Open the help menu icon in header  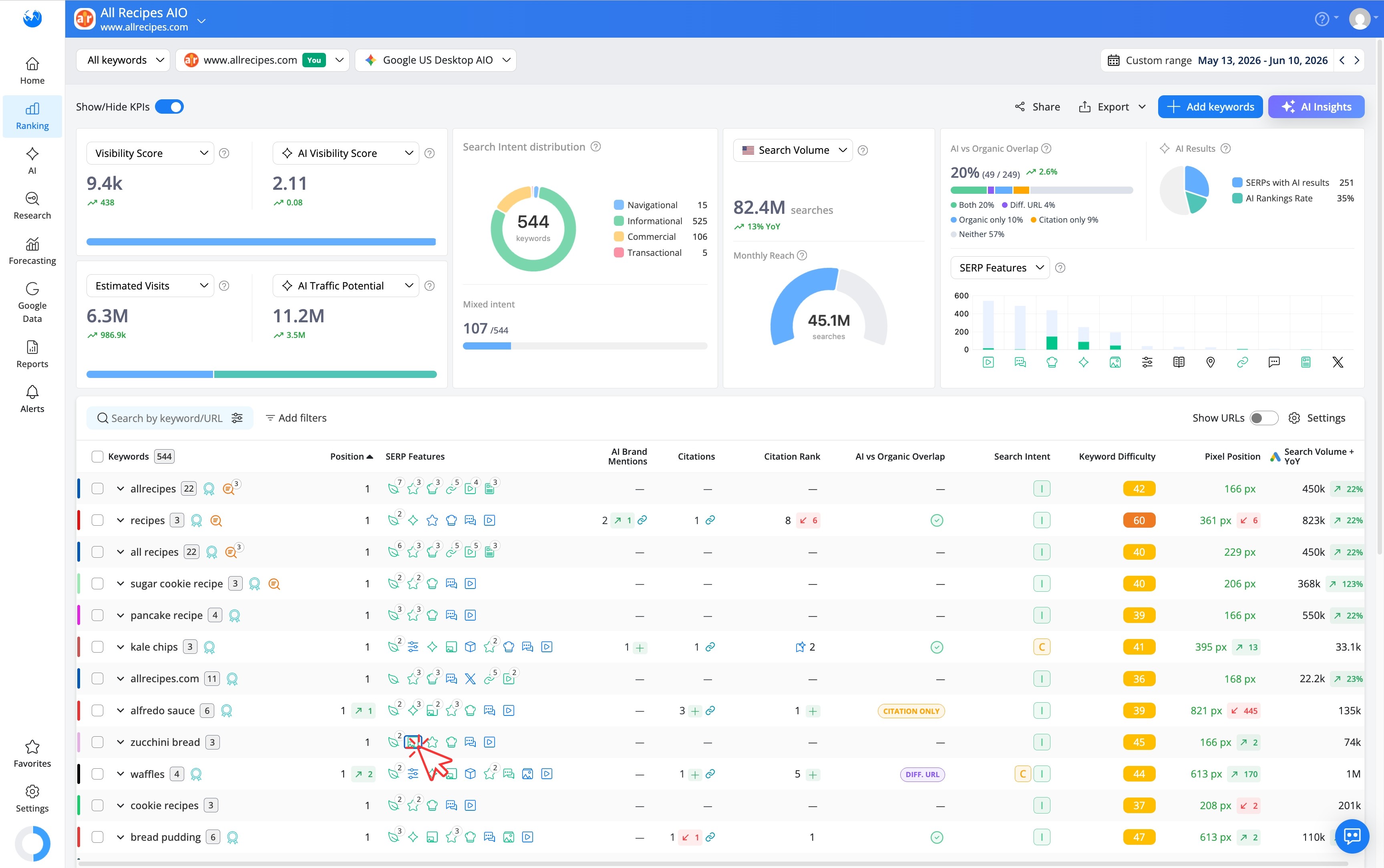click(1322, 19)
